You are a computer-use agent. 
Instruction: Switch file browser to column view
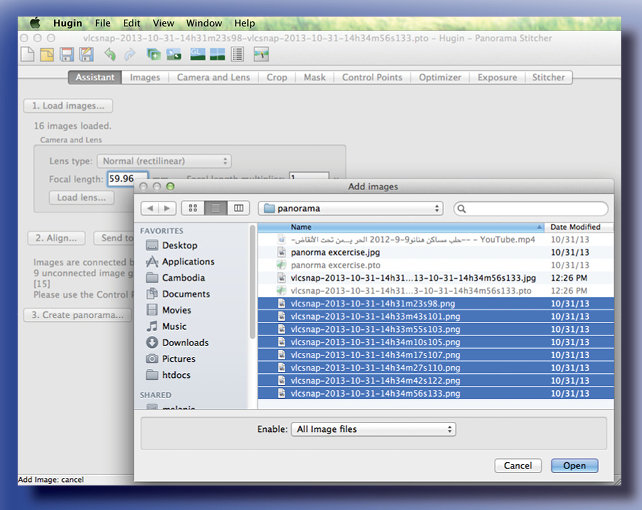(239, 208)
